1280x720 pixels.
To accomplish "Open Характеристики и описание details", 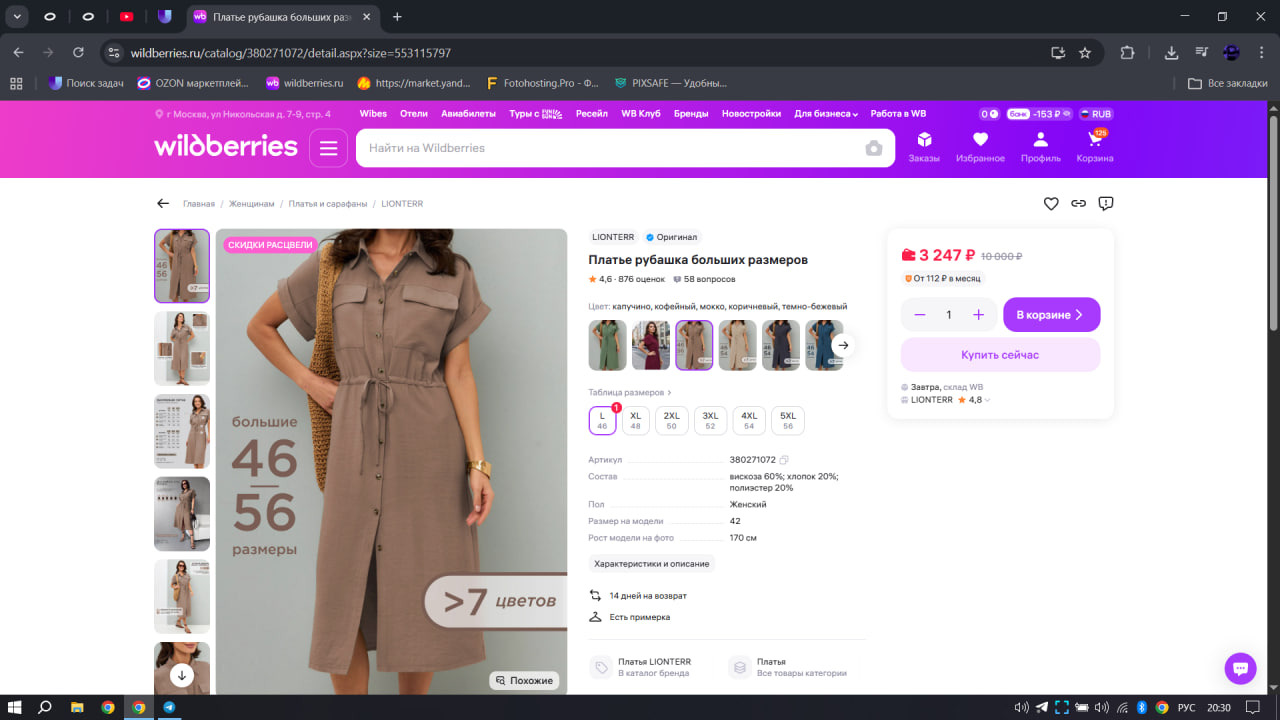I will click(x=652, y=564).
